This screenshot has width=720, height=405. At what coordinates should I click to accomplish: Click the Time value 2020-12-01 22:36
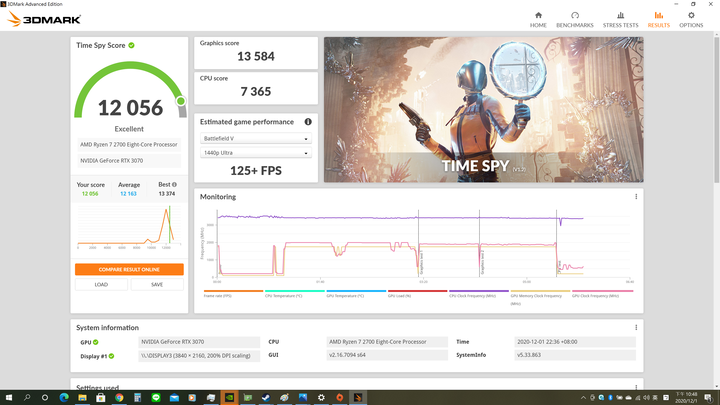(x=575, y=342)
